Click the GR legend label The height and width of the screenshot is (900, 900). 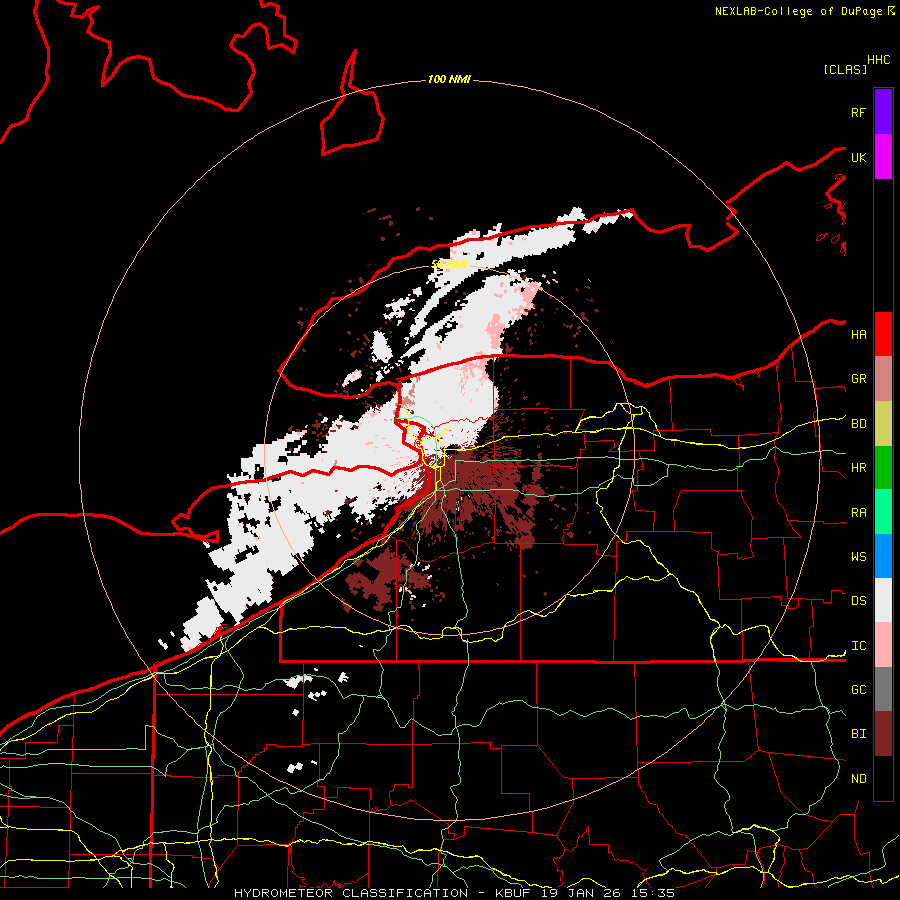(858, 379)
